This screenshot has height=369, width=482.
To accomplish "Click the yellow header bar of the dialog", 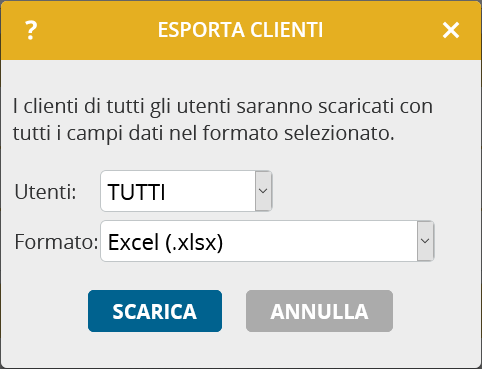I will pyautogui.click(x=241, y=30).
